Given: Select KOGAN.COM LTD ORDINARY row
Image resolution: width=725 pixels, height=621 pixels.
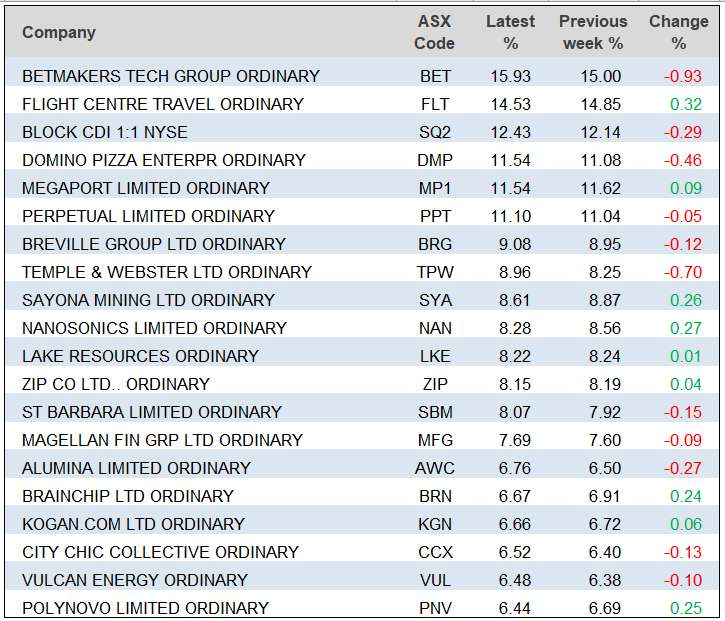Looking at the screenshot, I should pyautogui.click(x=133, y=524).
